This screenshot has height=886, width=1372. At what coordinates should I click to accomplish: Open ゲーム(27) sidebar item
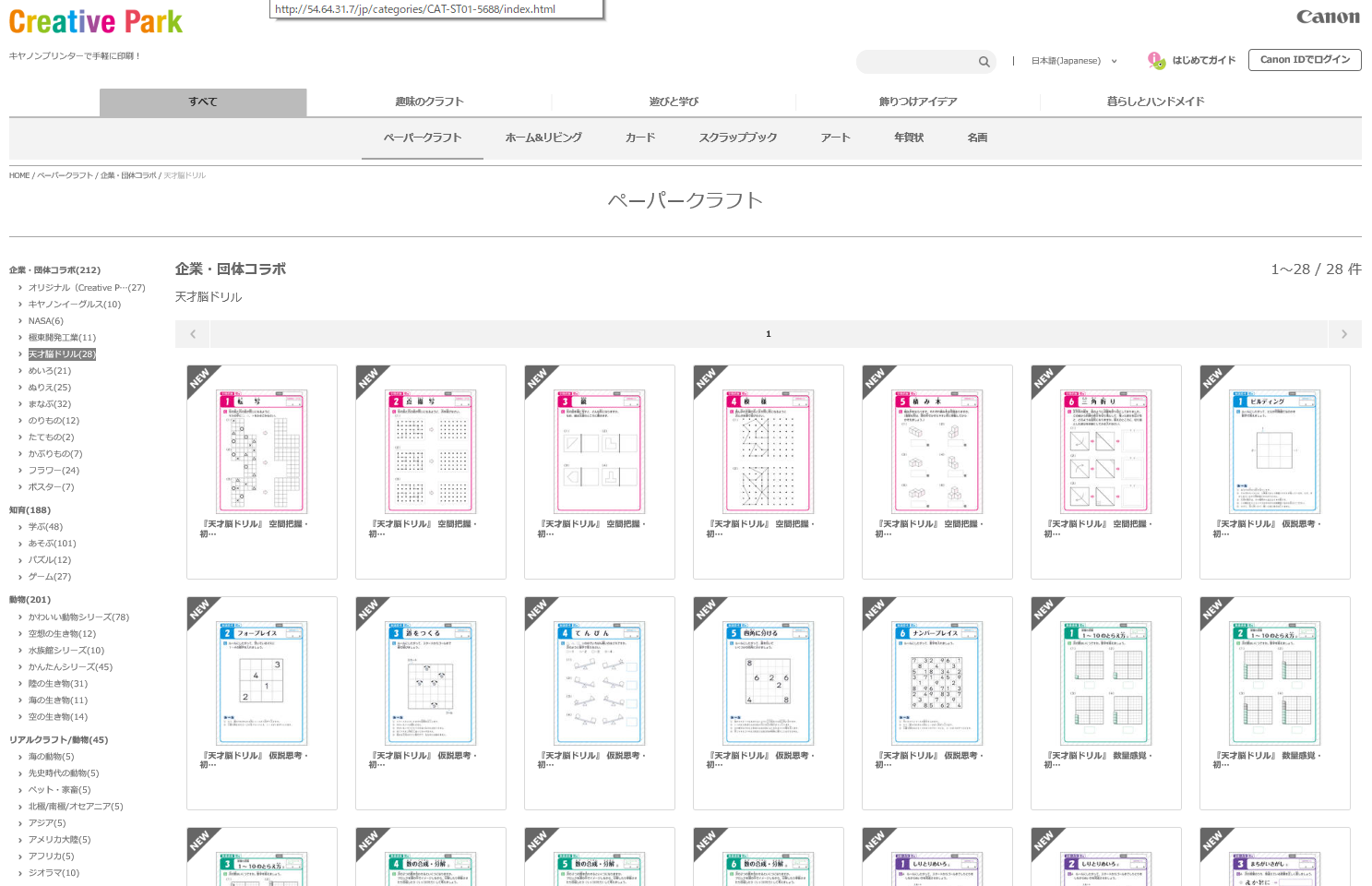pyautogui.click(x=49, y=577)
